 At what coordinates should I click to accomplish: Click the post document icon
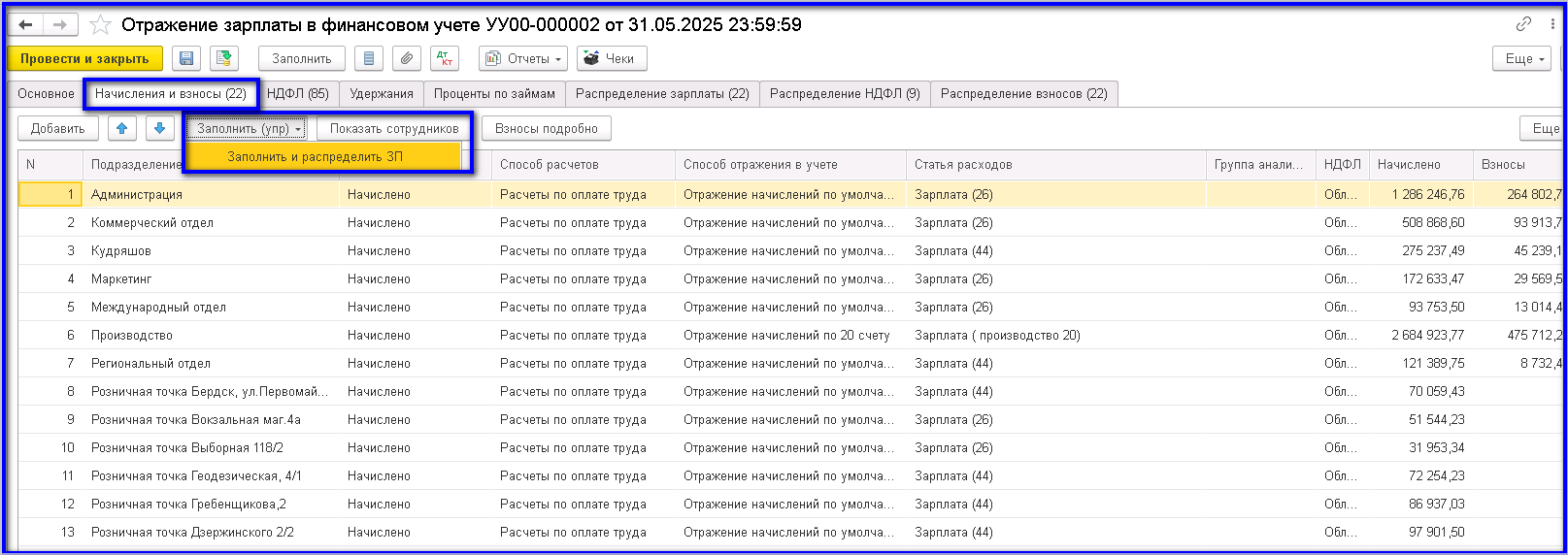coord(224,59)
